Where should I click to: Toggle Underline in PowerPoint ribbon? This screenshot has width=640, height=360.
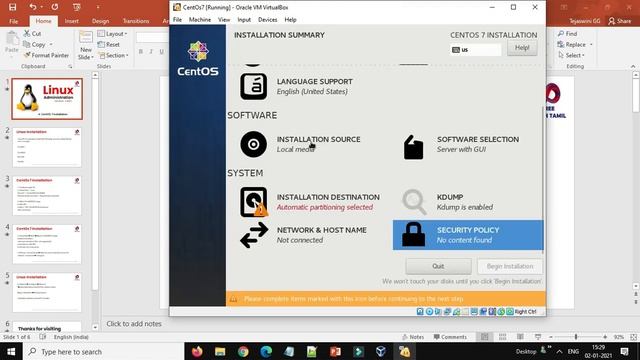pos(162,51)
